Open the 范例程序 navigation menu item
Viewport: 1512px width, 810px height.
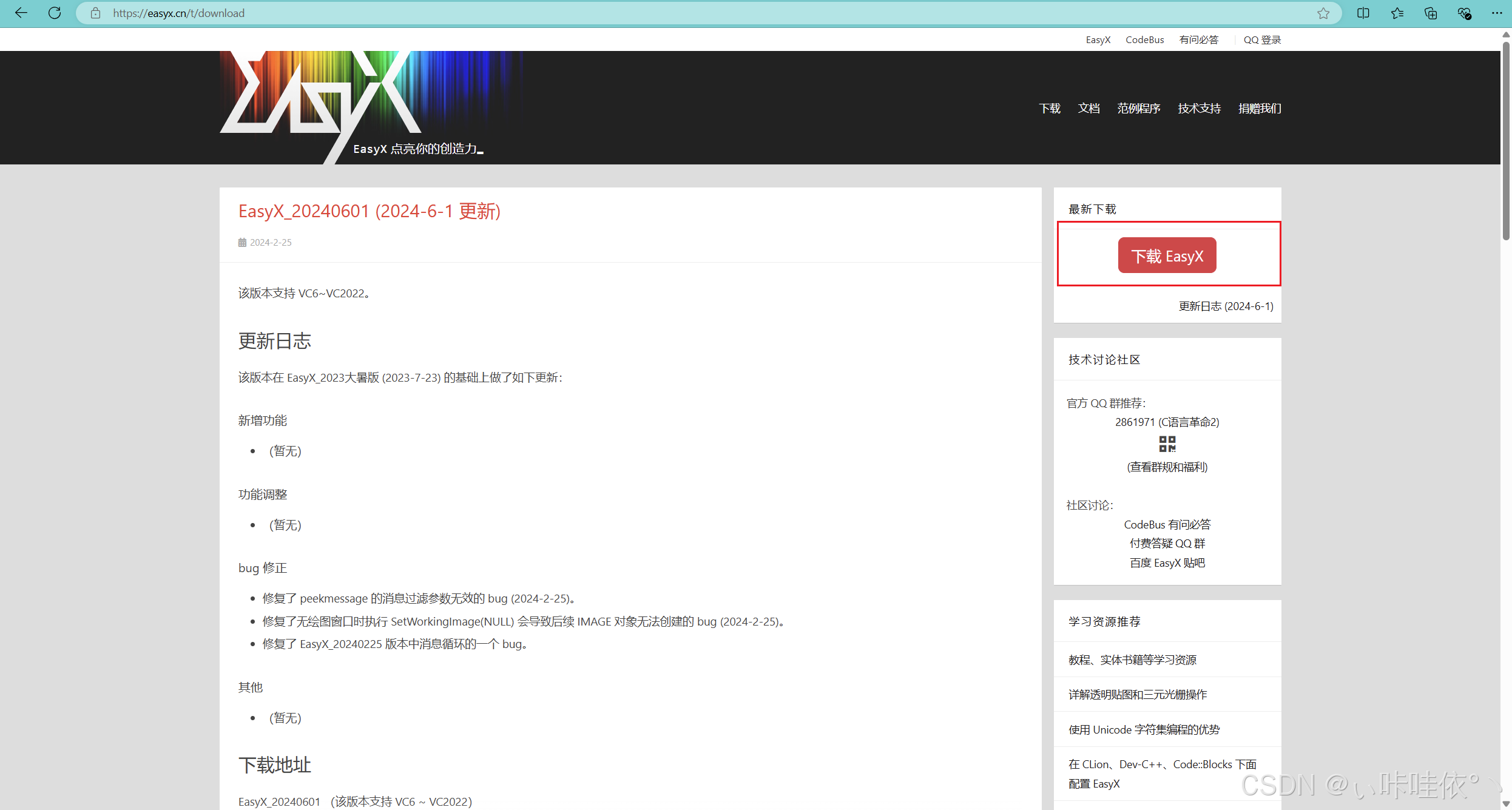pos(1139,108)
